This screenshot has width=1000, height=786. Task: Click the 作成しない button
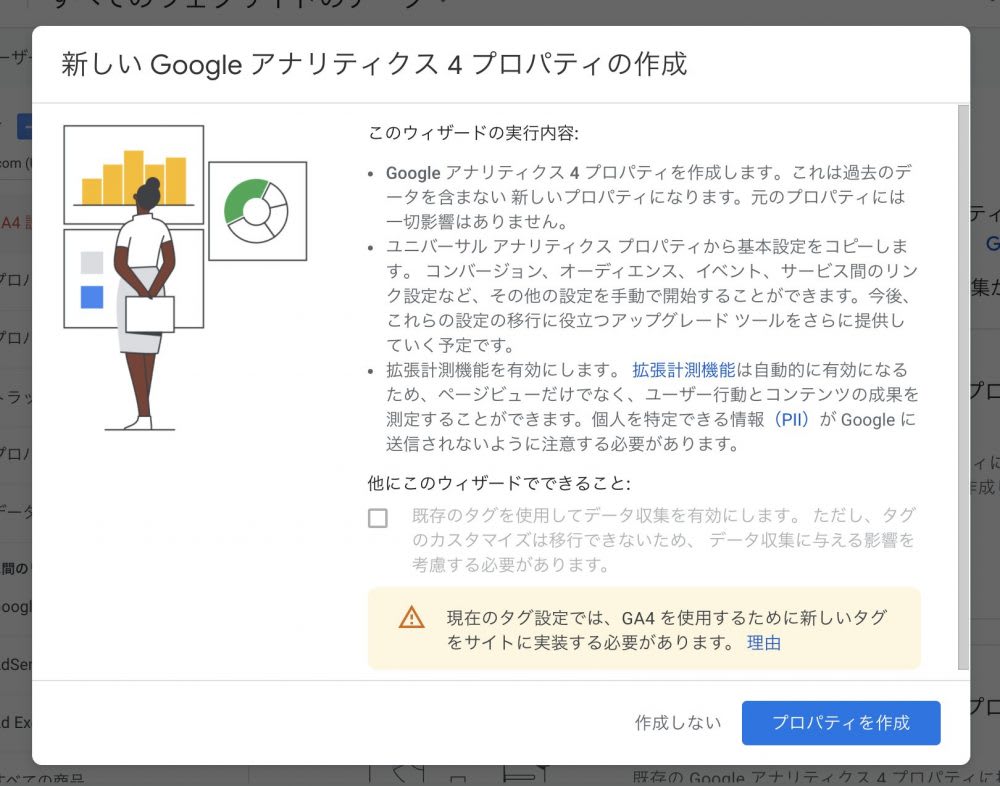tap(678, 722)
